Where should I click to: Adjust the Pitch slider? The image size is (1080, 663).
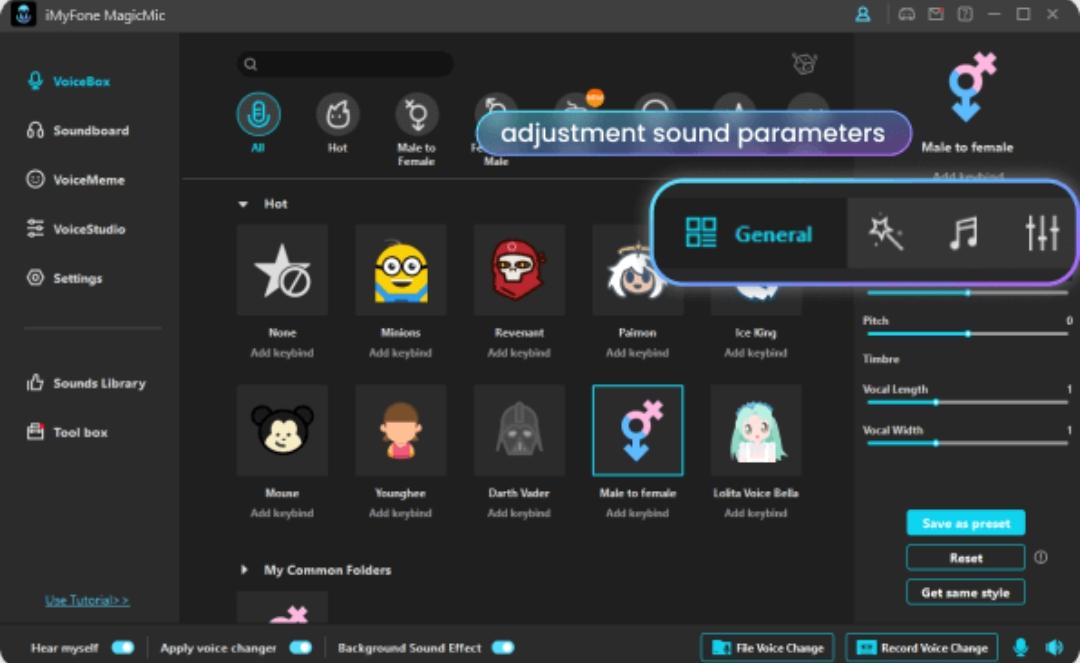tap(968, 334)
